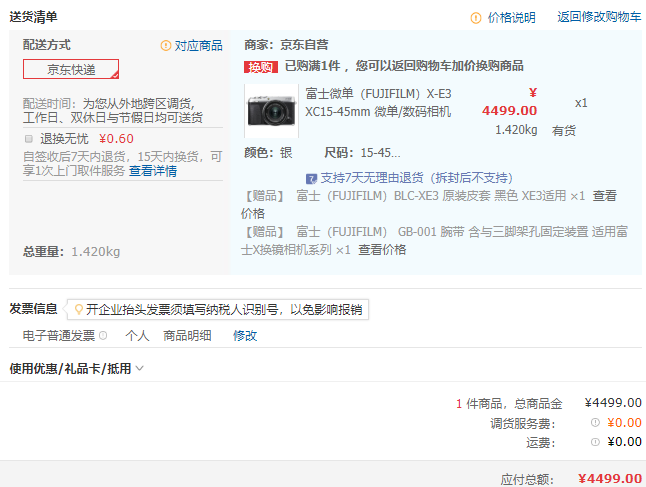Open the 价格说明 link
Image resolution: width=646 pixels, height=487 pixels.
point(511,18)
